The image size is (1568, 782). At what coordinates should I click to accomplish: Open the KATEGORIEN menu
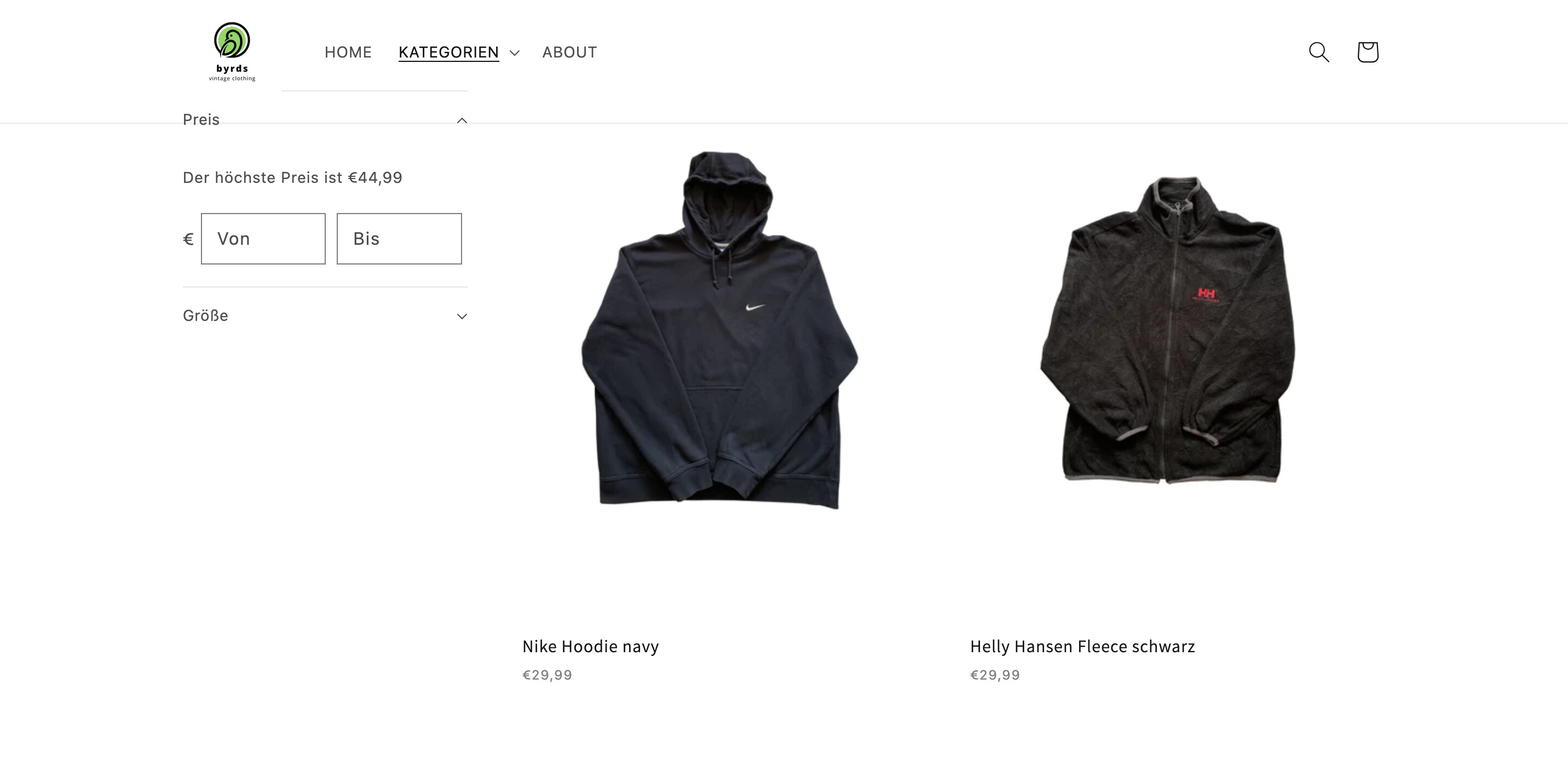click(448, 53)
